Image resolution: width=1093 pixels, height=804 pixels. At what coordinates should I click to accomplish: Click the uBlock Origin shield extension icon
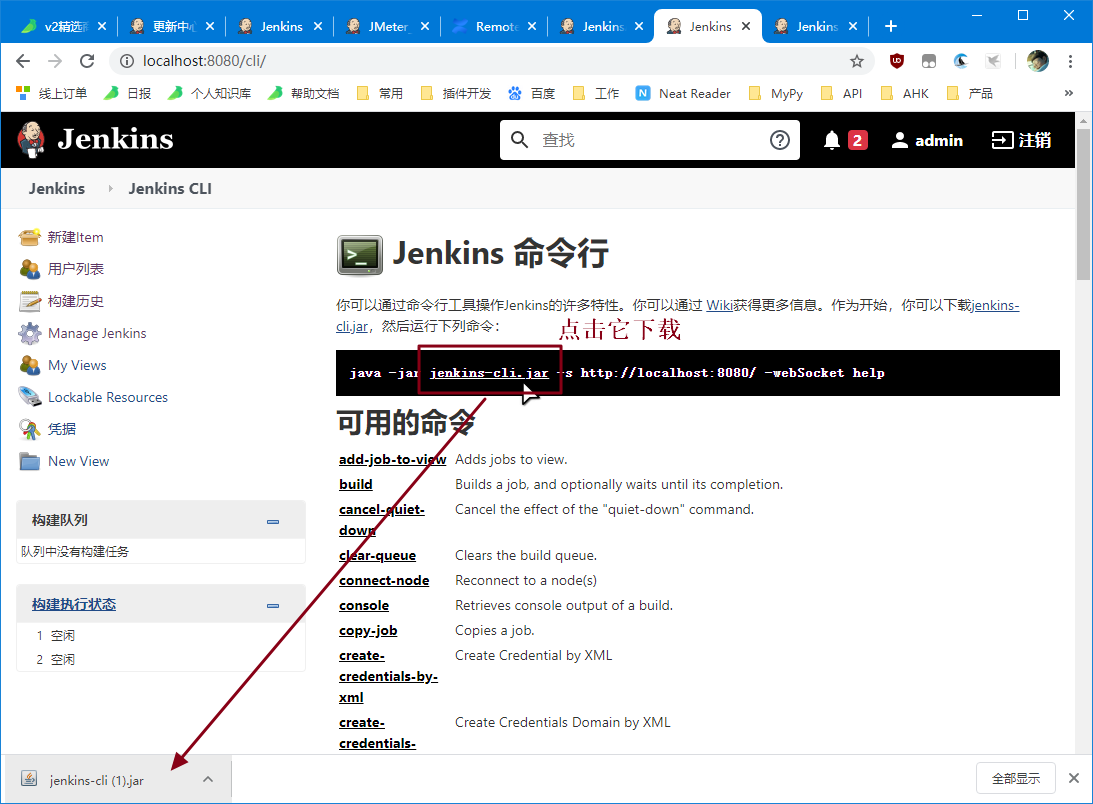[x=896, y=61]
